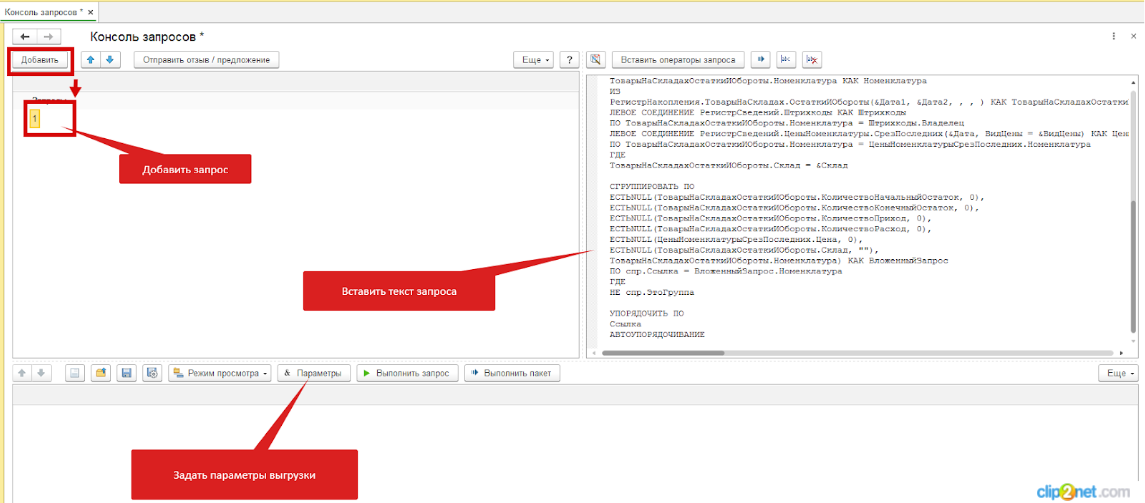This screenshot has width=1145, height=503.
Task: Click the blue floppy disk save icon
Action: point(126,373)
